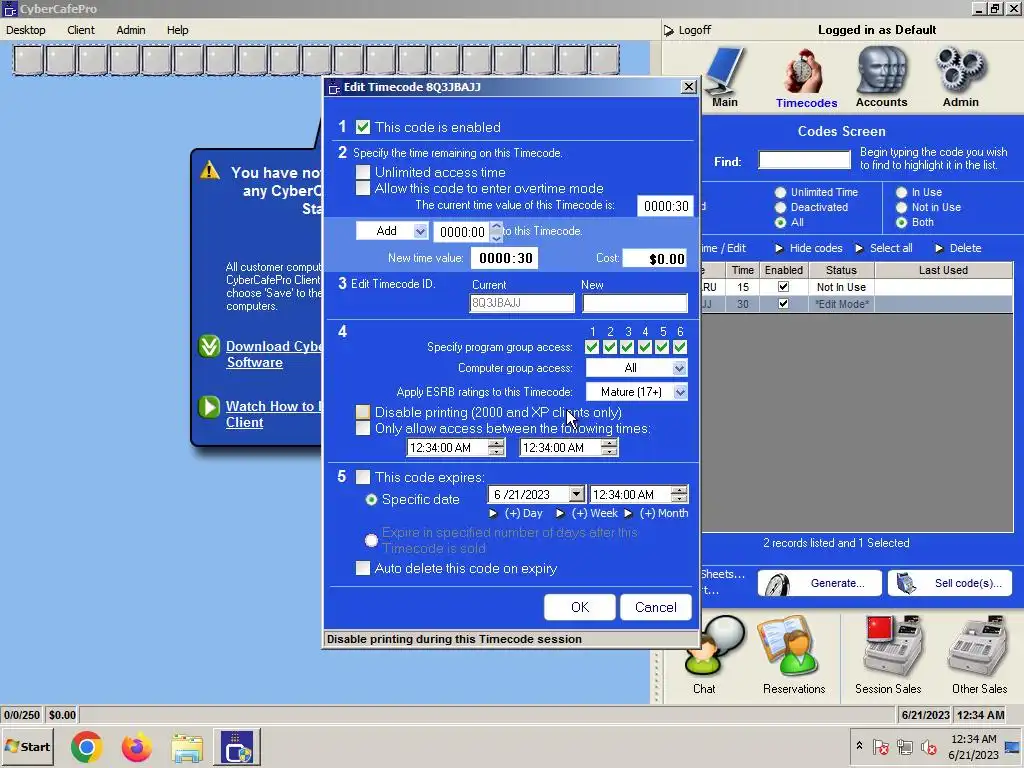The image size is (1024, 768).
Task: Click the red-flag Action Center tray icon
Action: [881, 746]
